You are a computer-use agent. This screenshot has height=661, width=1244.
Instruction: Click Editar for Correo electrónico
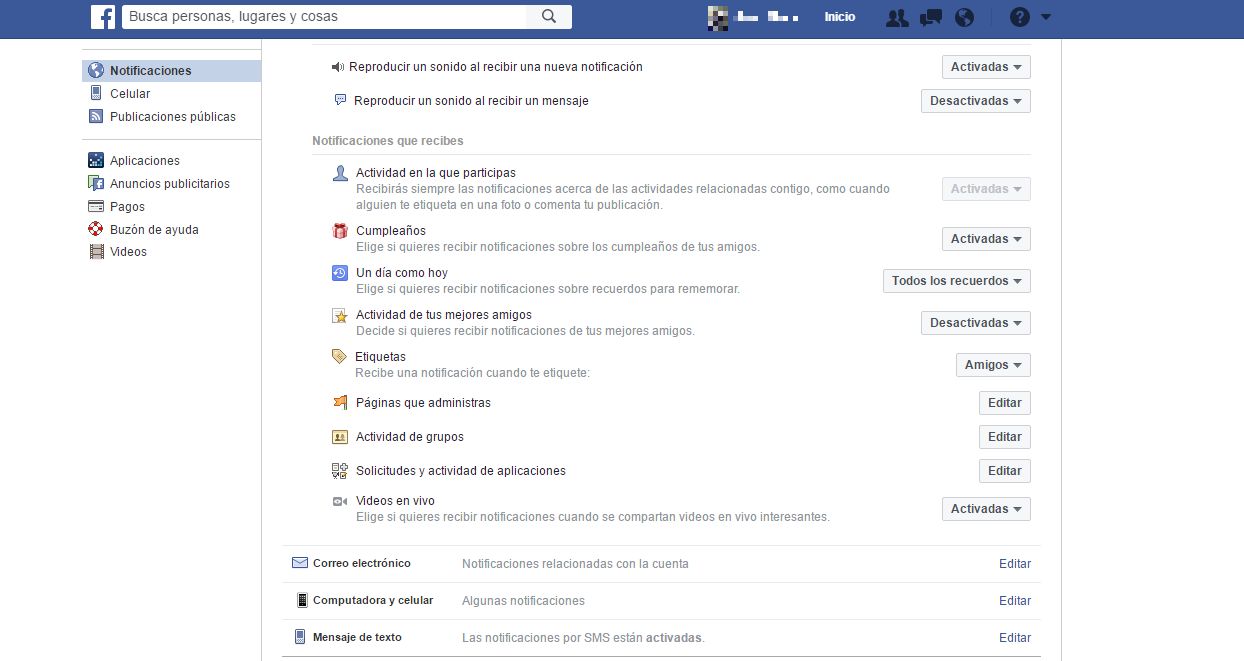click(1014, 564)
